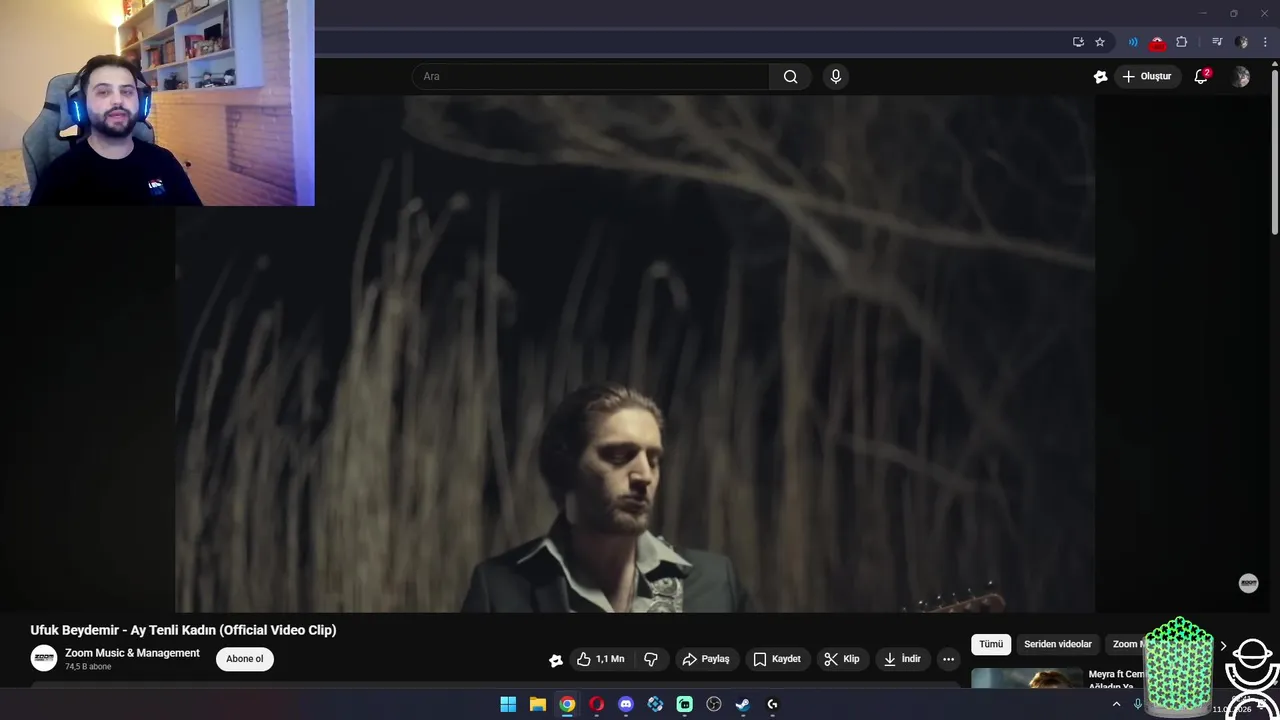The image size is (1280, 720).
Task: Open the Meyra ft Cem suggested video thumbnail
Action: [1027, 679]
